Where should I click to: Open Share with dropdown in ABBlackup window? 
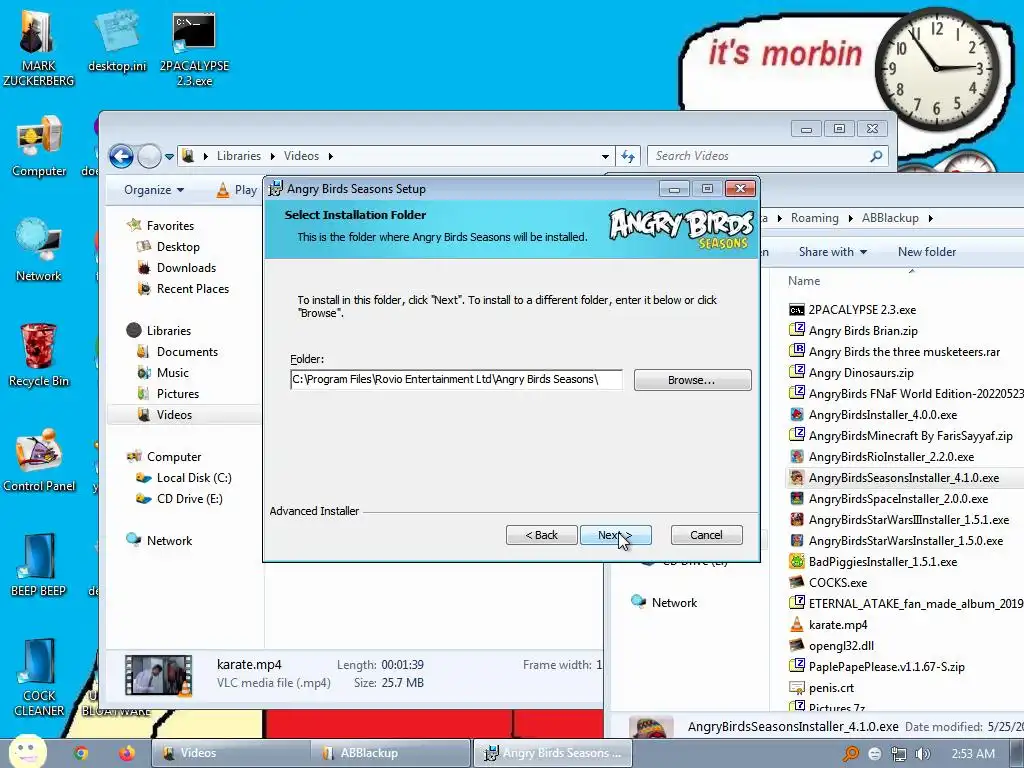tap(833, 251)
